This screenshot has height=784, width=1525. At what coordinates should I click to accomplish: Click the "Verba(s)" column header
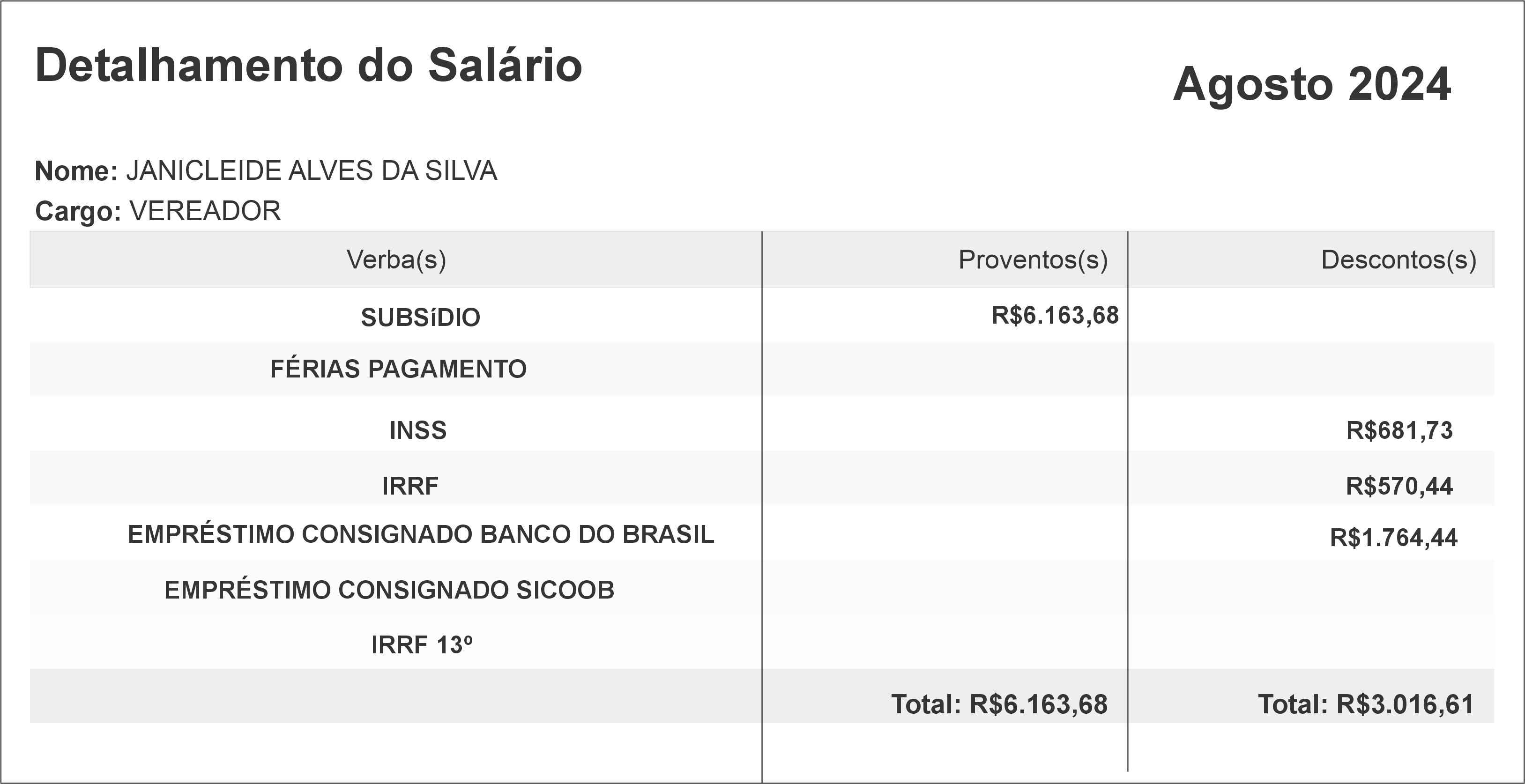(396, 260)
